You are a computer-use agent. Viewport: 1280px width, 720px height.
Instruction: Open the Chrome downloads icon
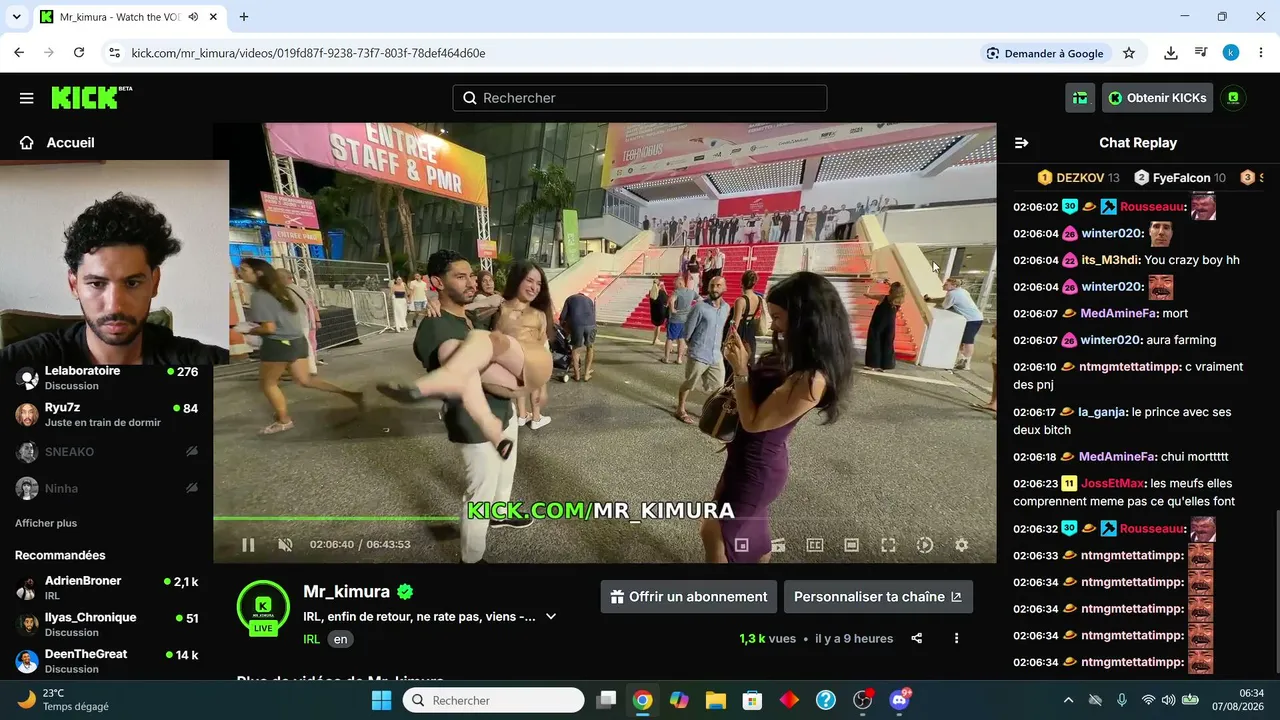[1171, 53]
